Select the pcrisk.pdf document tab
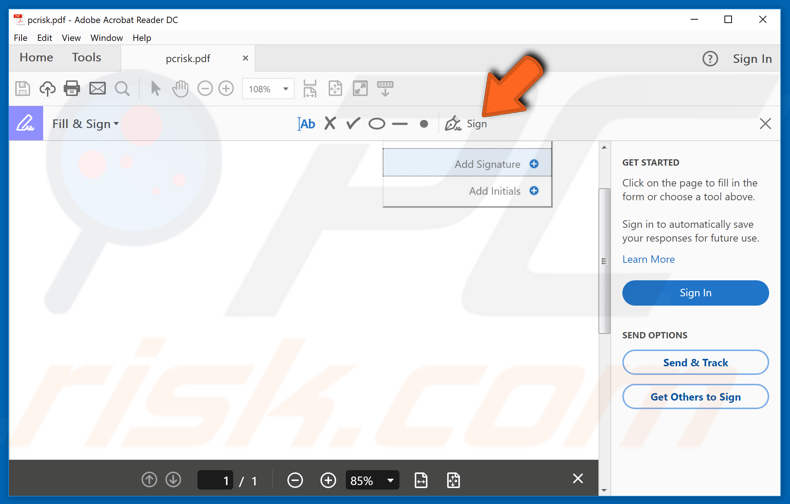Image resolution: width=790 pixels, height=504 pixels. (x=188, y=58)
